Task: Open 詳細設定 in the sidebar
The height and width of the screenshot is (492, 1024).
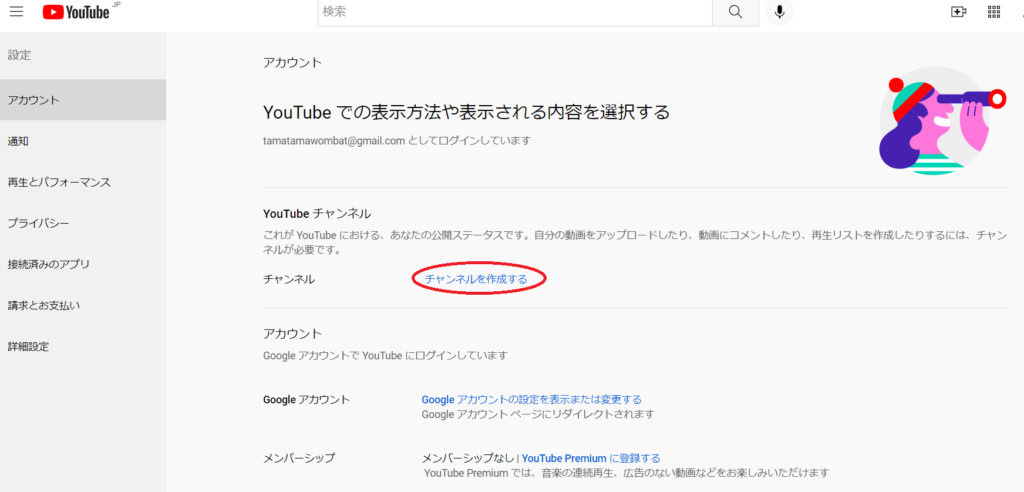Action: [83, 346]
